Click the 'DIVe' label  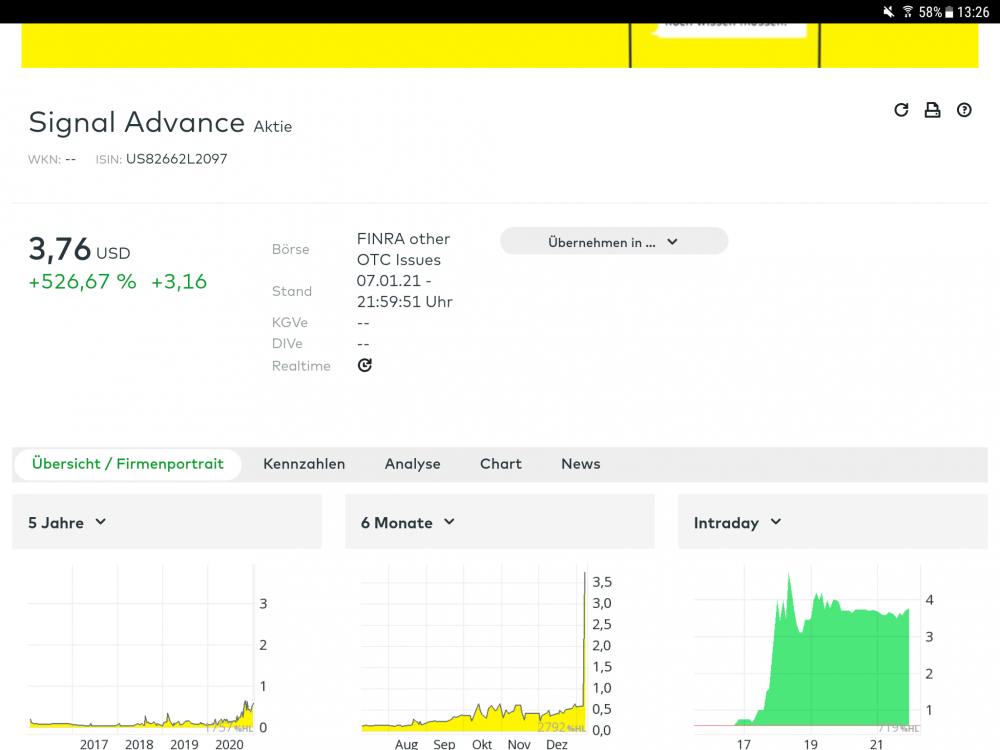pyautogui.click(x=287, y=344)
